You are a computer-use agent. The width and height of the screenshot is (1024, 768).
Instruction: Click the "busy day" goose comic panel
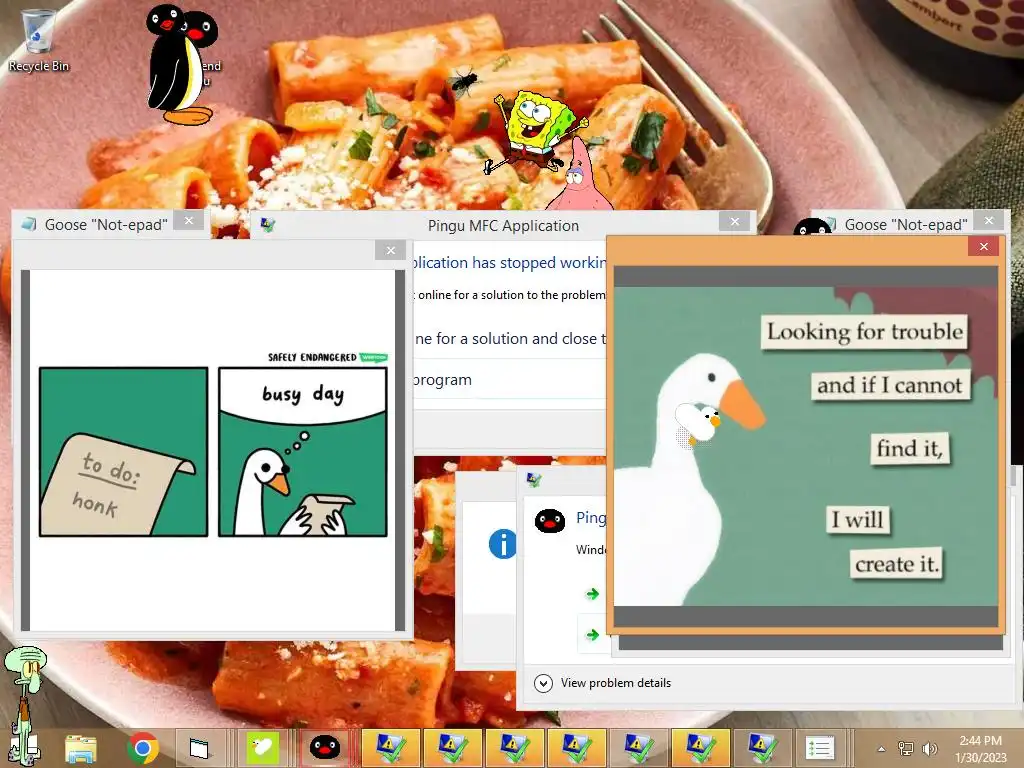tap(303, 452)
